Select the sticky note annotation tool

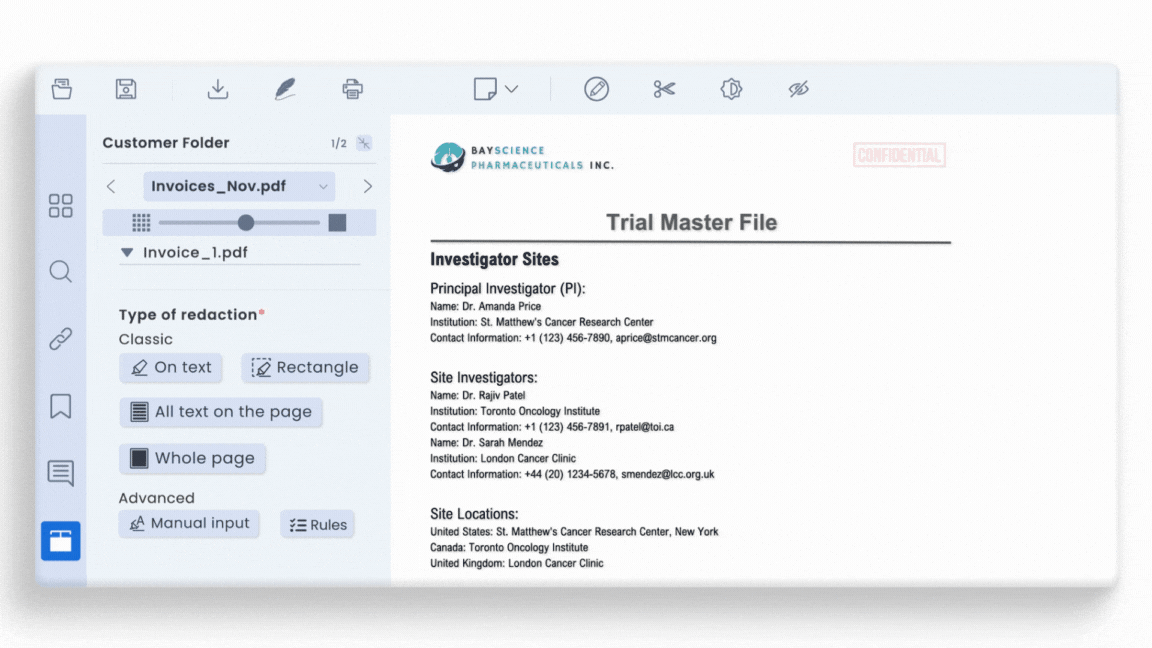tap(485, 89)
